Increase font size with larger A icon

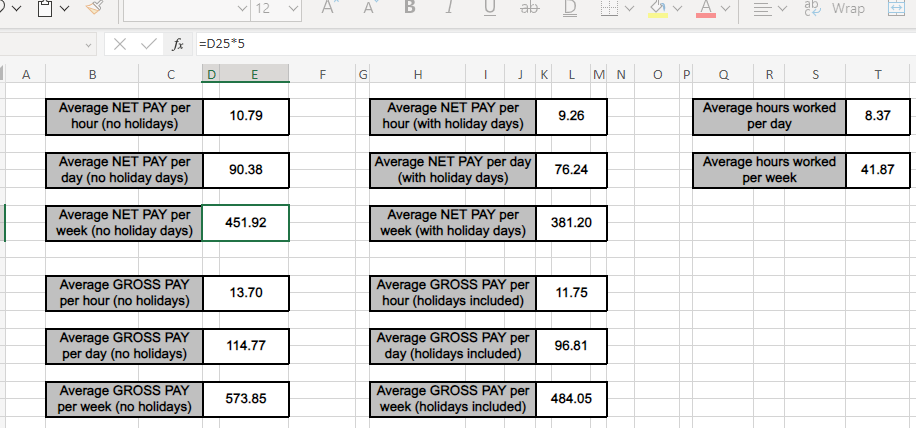click(330, 9)
